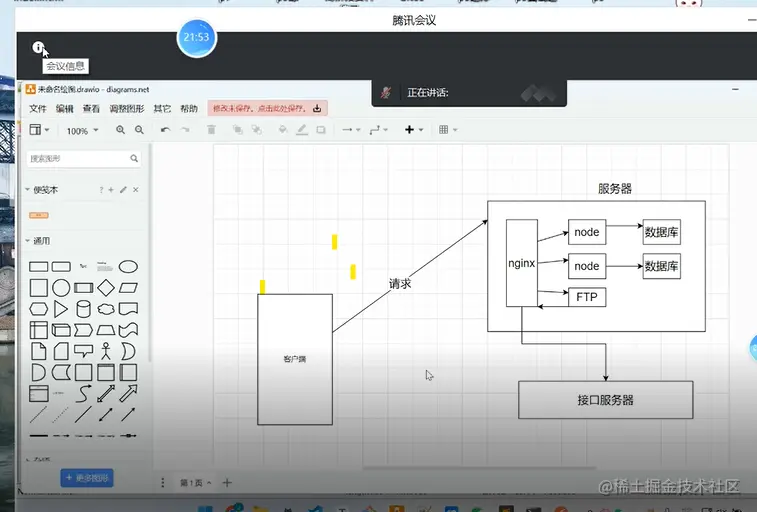757x512 pixels.
Task: Click the scratchpad add plus icon
Action: click(111, 190)
